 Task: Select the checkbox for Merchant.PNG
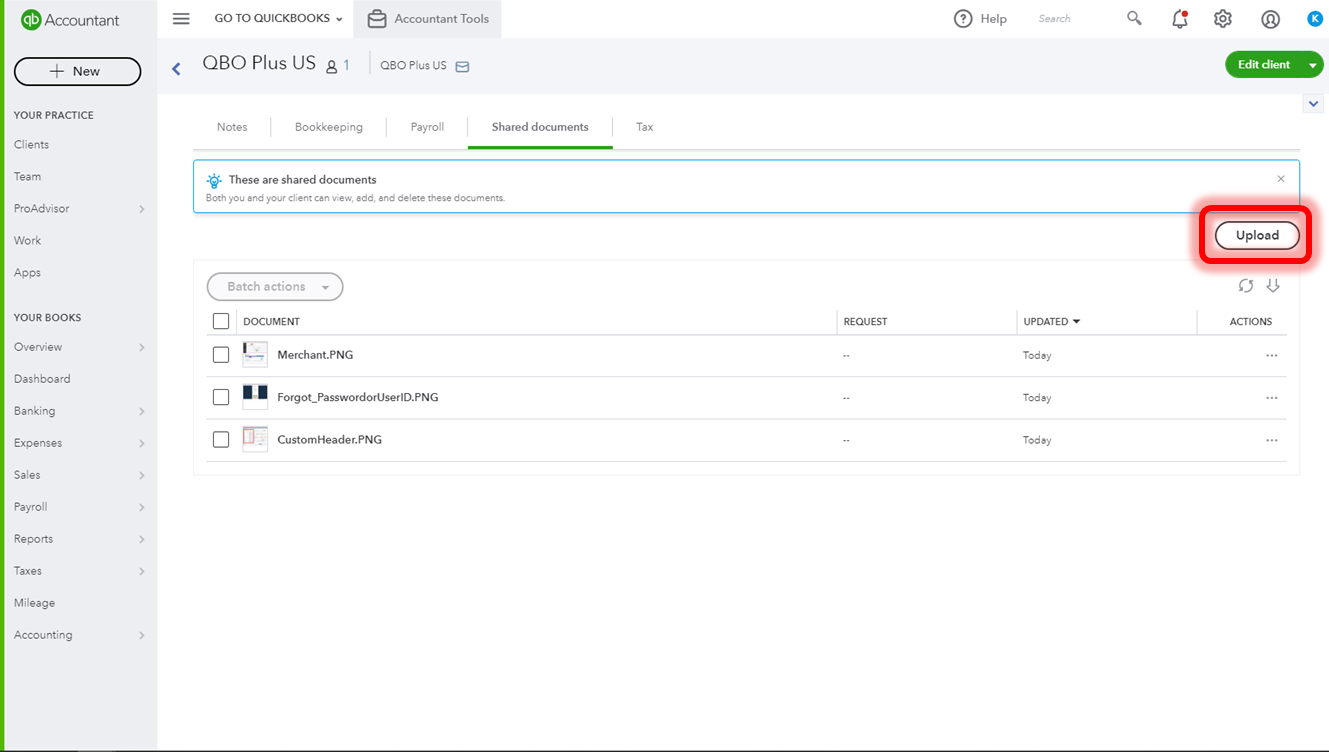(220, 355)
